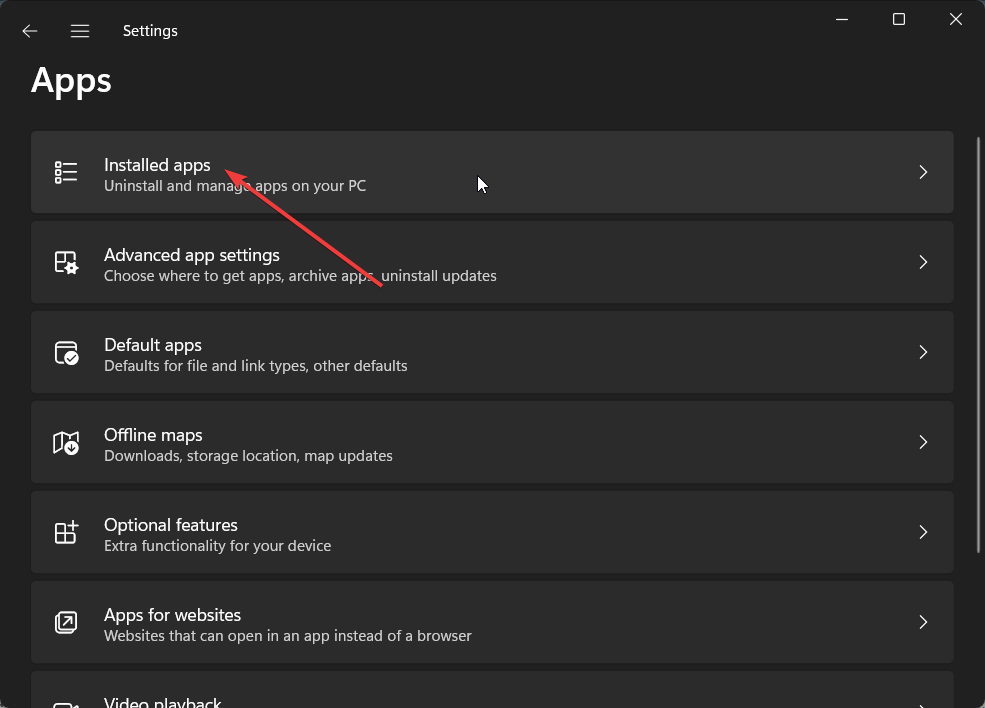
Task: Click the Default apps checkmark icon
Action: click(66, 352)
